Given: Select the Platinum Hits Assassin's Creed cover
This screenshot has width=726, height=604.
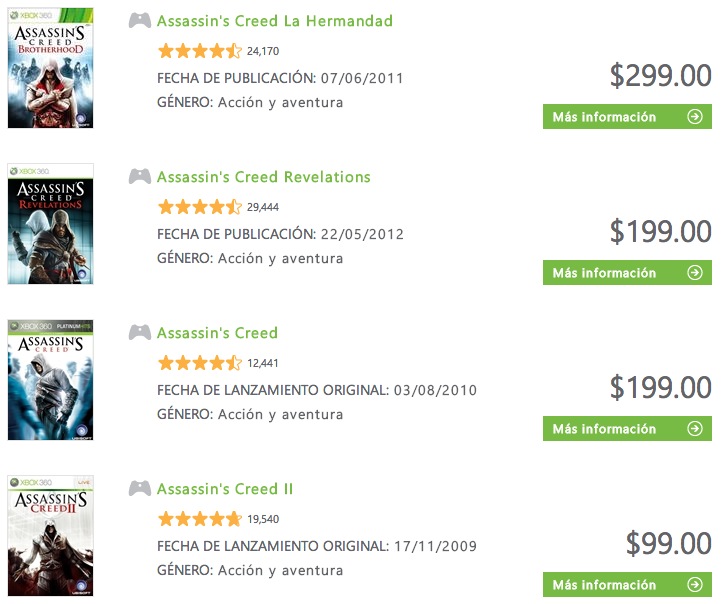Looking at the screenshot, I should [x=50, y=380].
